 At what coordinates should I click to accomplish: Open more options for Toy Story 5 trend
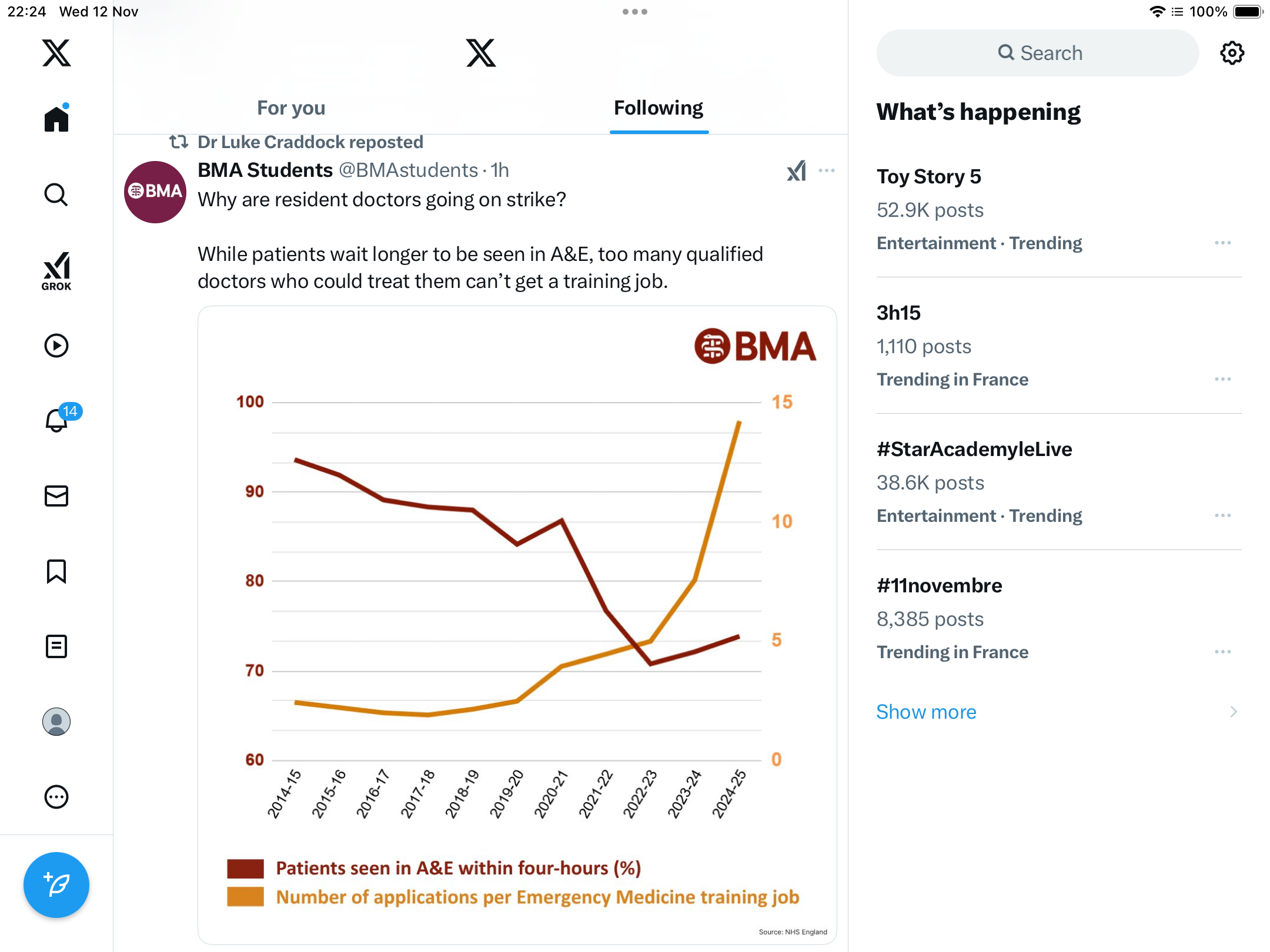(x=1223, y=243)
